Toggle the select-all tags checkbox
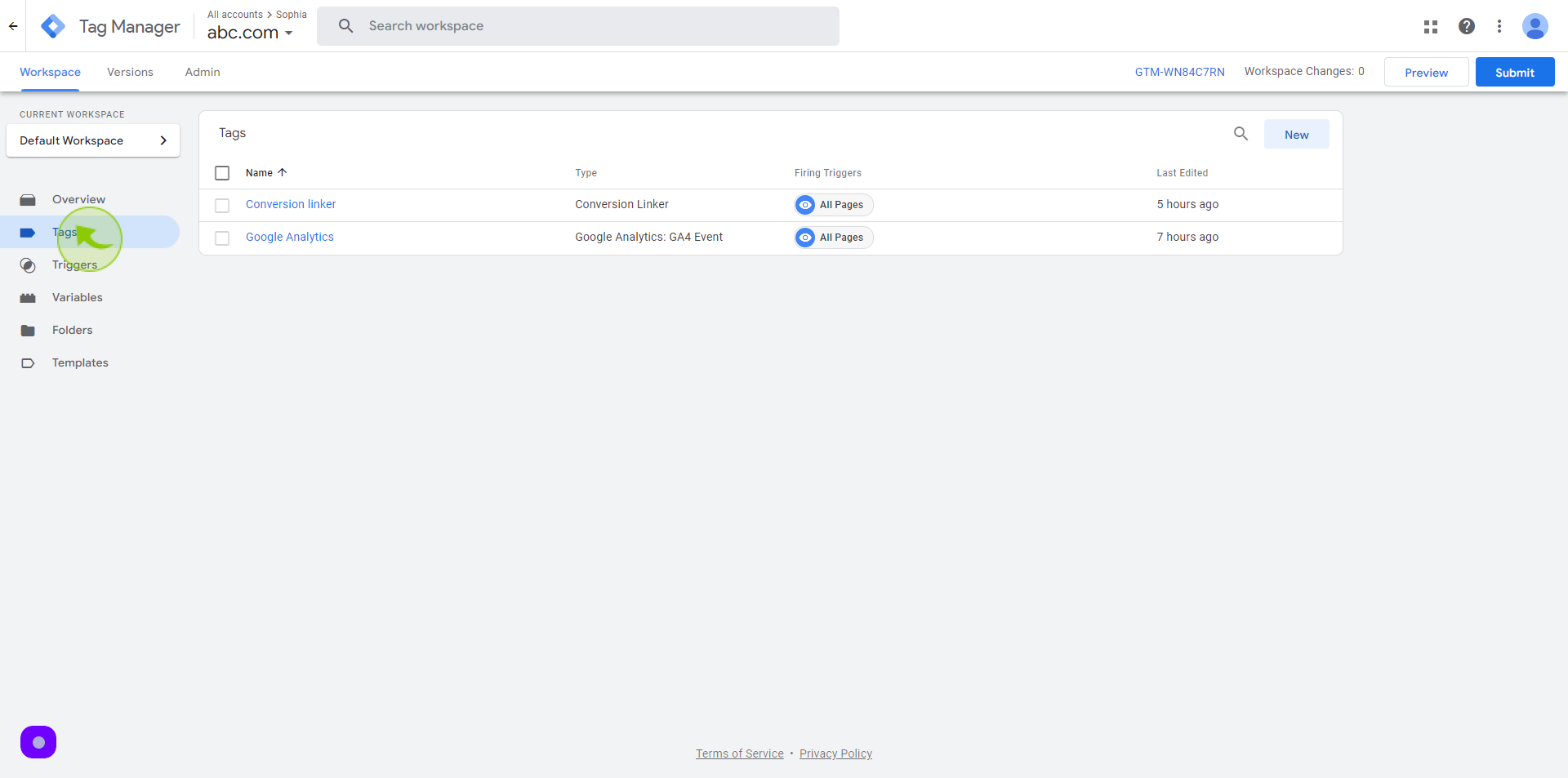 222,173
